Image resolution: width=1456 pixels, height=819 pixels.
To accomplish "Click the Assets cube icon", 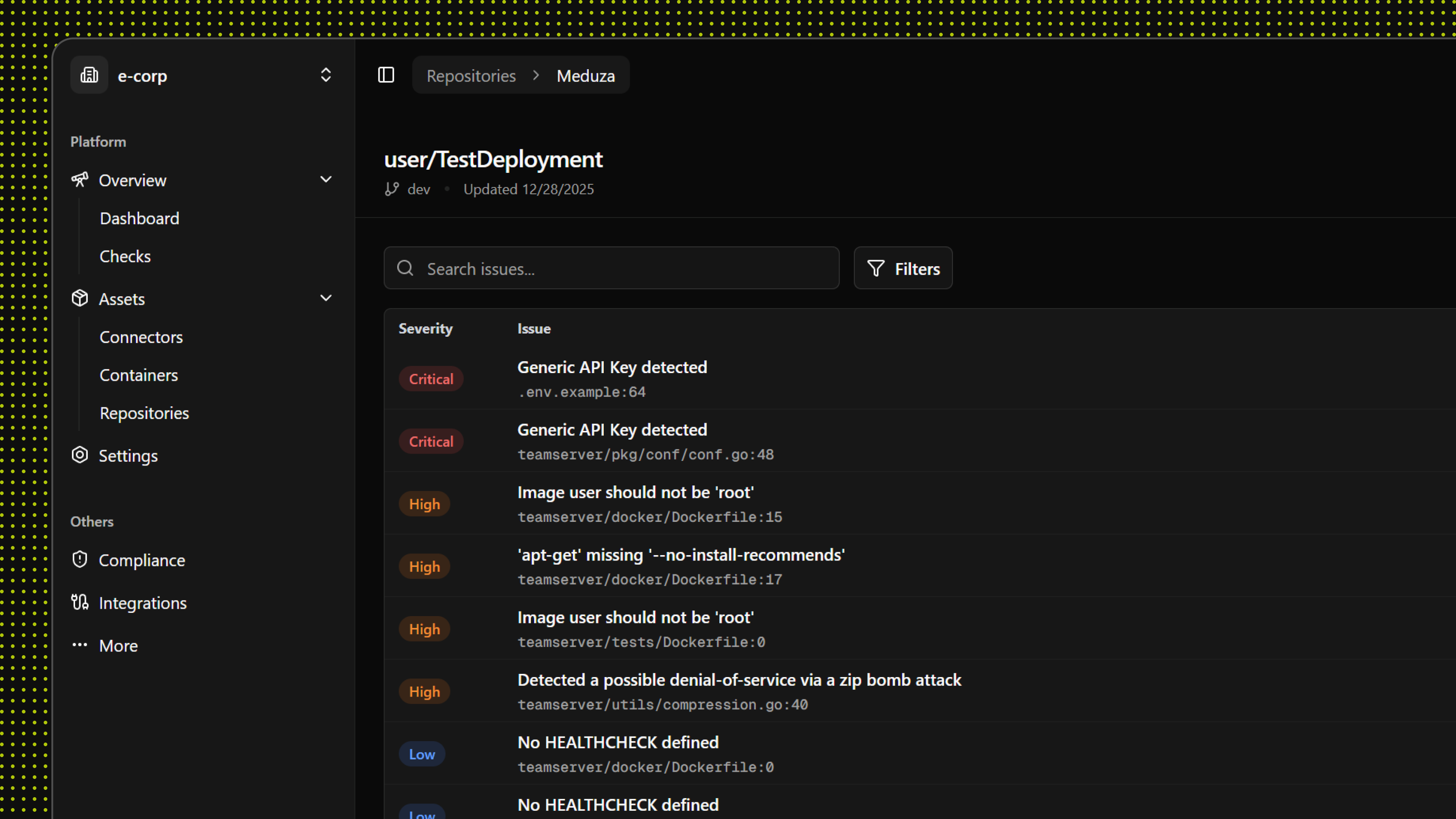I will (80, 298).
